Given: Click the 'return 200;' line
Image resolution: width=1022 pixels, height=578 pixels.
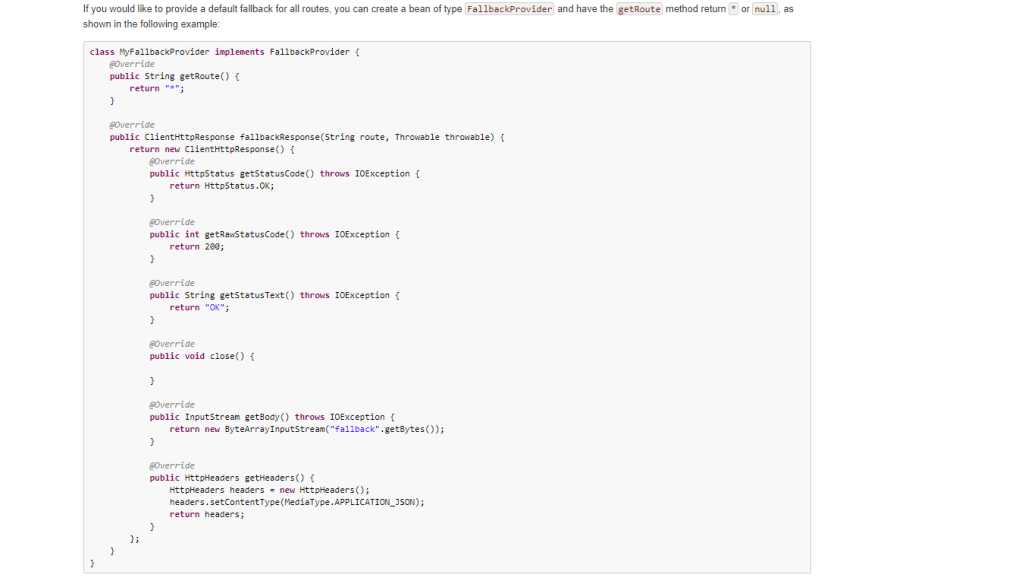Looking at the screenshot, I should [197, 246].
